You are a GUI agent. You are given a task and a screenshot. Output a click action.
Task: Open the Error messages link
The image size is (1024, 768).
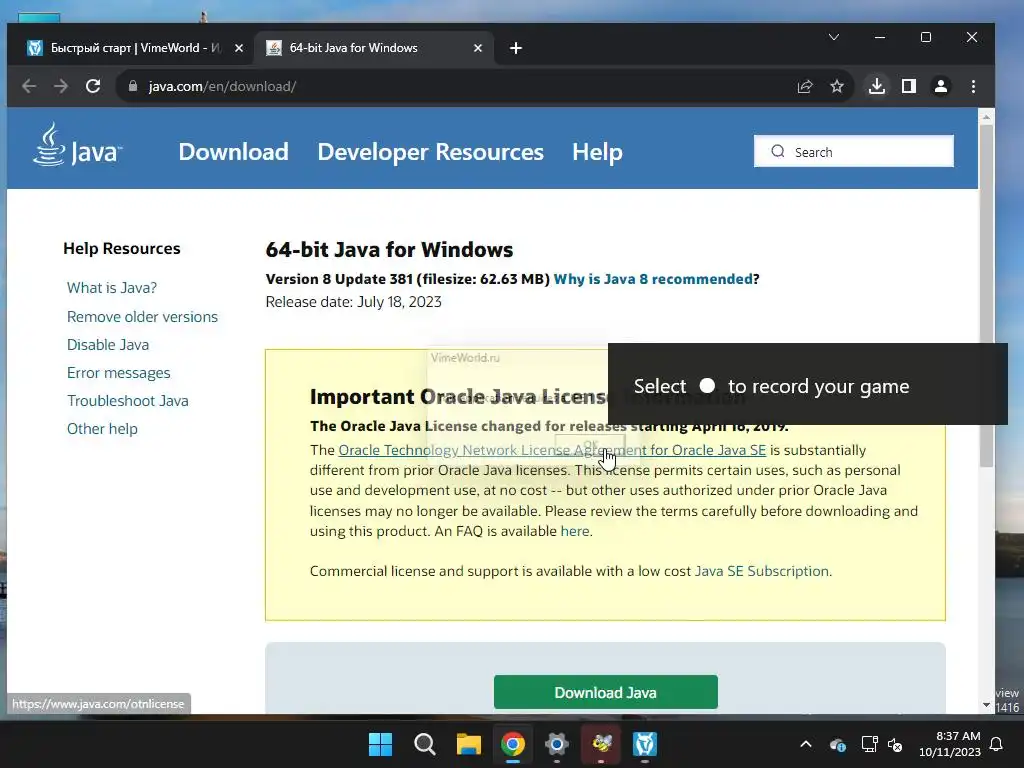click(x=118, y=373)
